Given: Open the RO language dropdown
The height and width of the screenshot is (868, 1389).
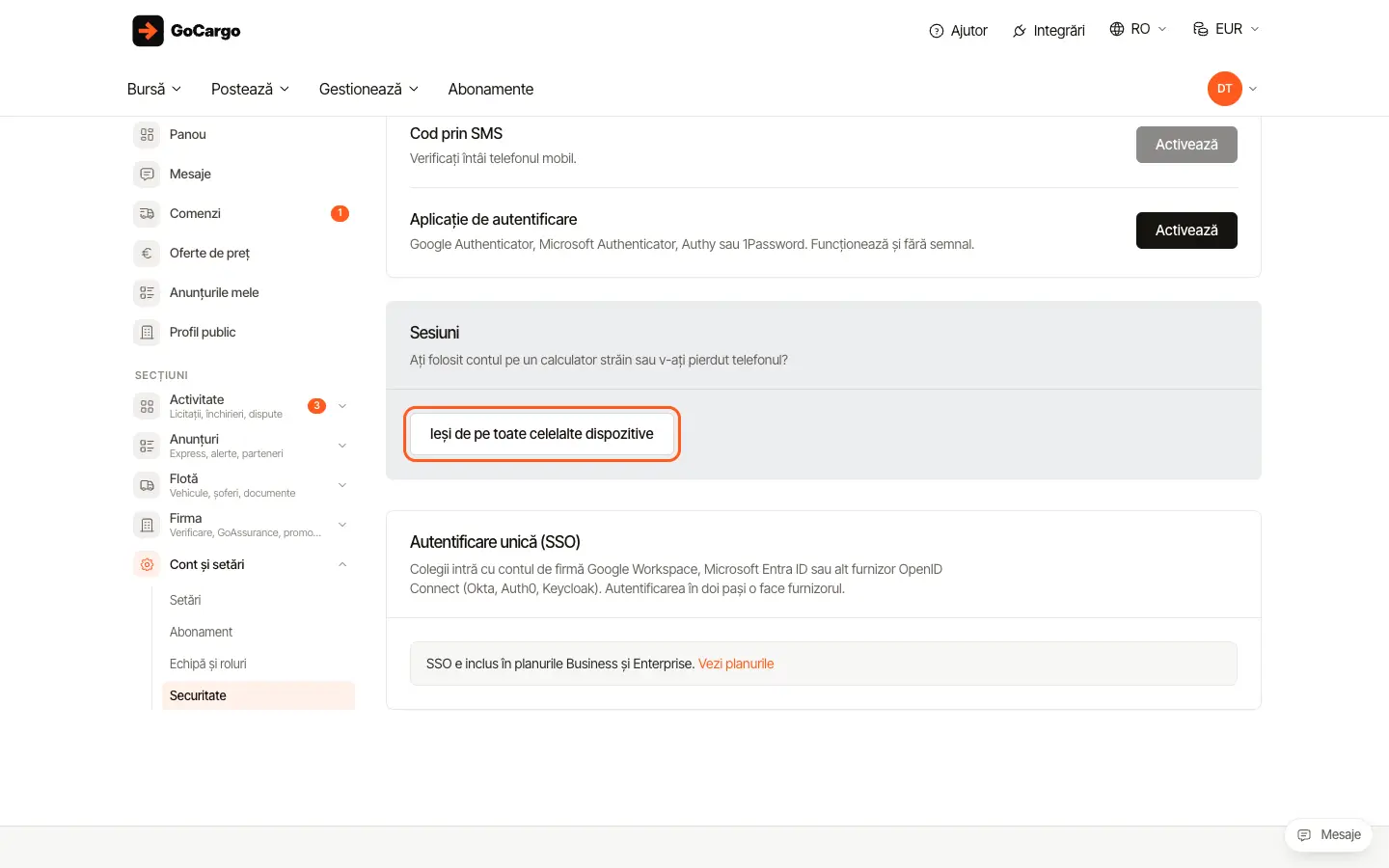Looking at the screenshot, I should 1138,29.
